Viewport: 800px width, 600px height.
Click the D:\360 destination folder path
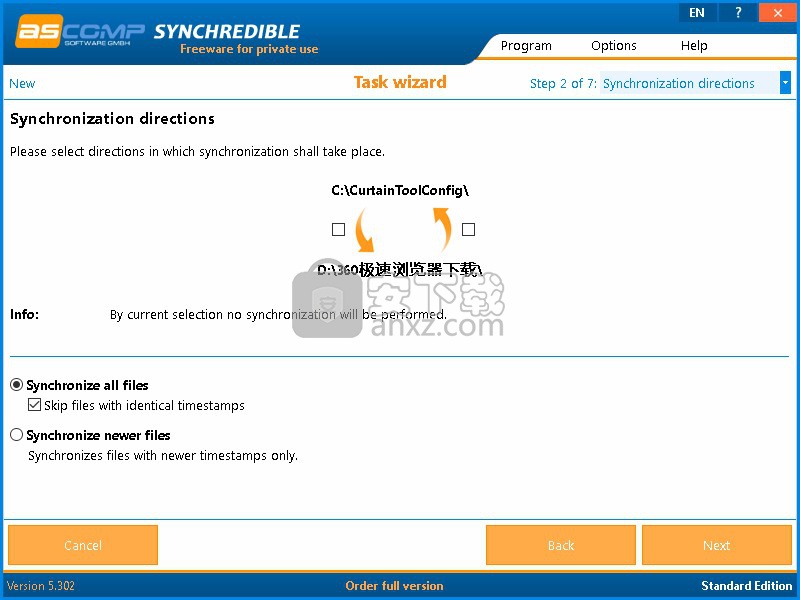click(399, 269)
